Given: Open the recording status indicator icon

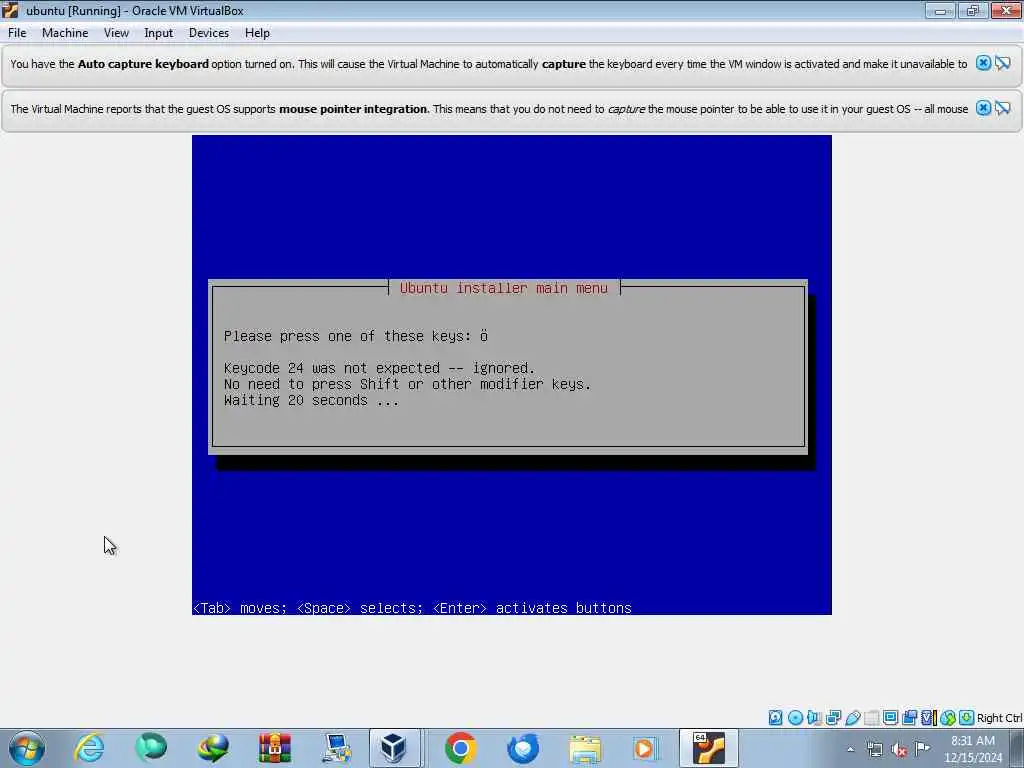Looking at the screenshot, I should 909,718.
